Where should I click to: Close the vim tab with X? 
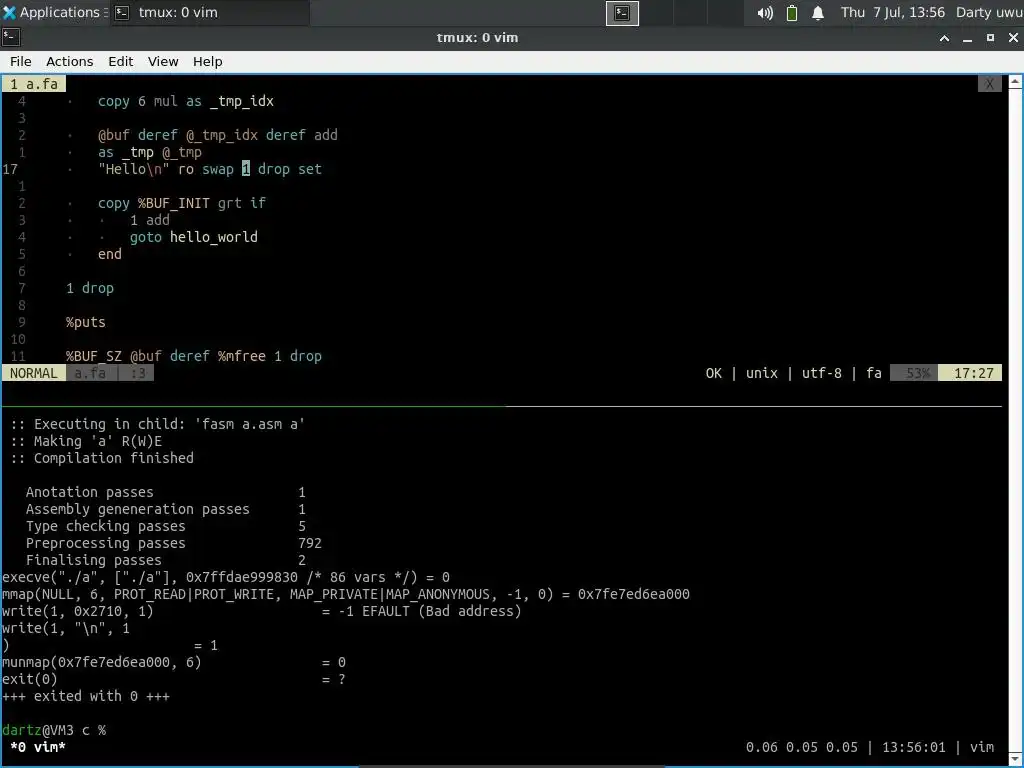pyautogui.click(x=989, y=84)
